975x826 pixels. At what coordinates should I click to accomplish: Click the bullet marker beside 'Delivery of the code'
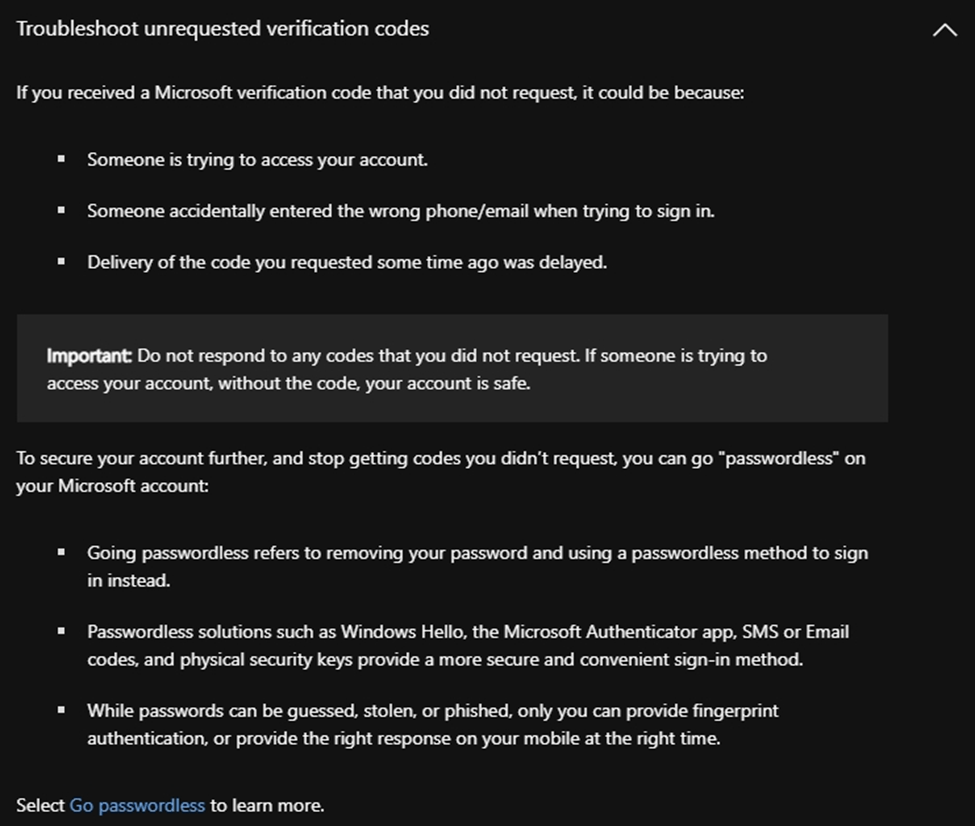61,262
